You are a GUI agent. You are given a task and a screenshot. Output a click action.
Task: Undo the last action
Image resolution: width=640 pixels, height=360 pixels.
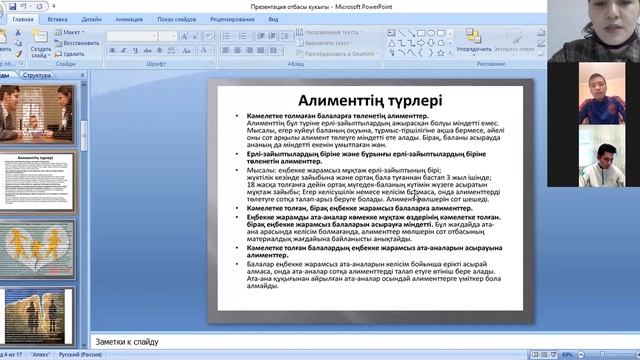pyautogui.click(x=24, y=7)
